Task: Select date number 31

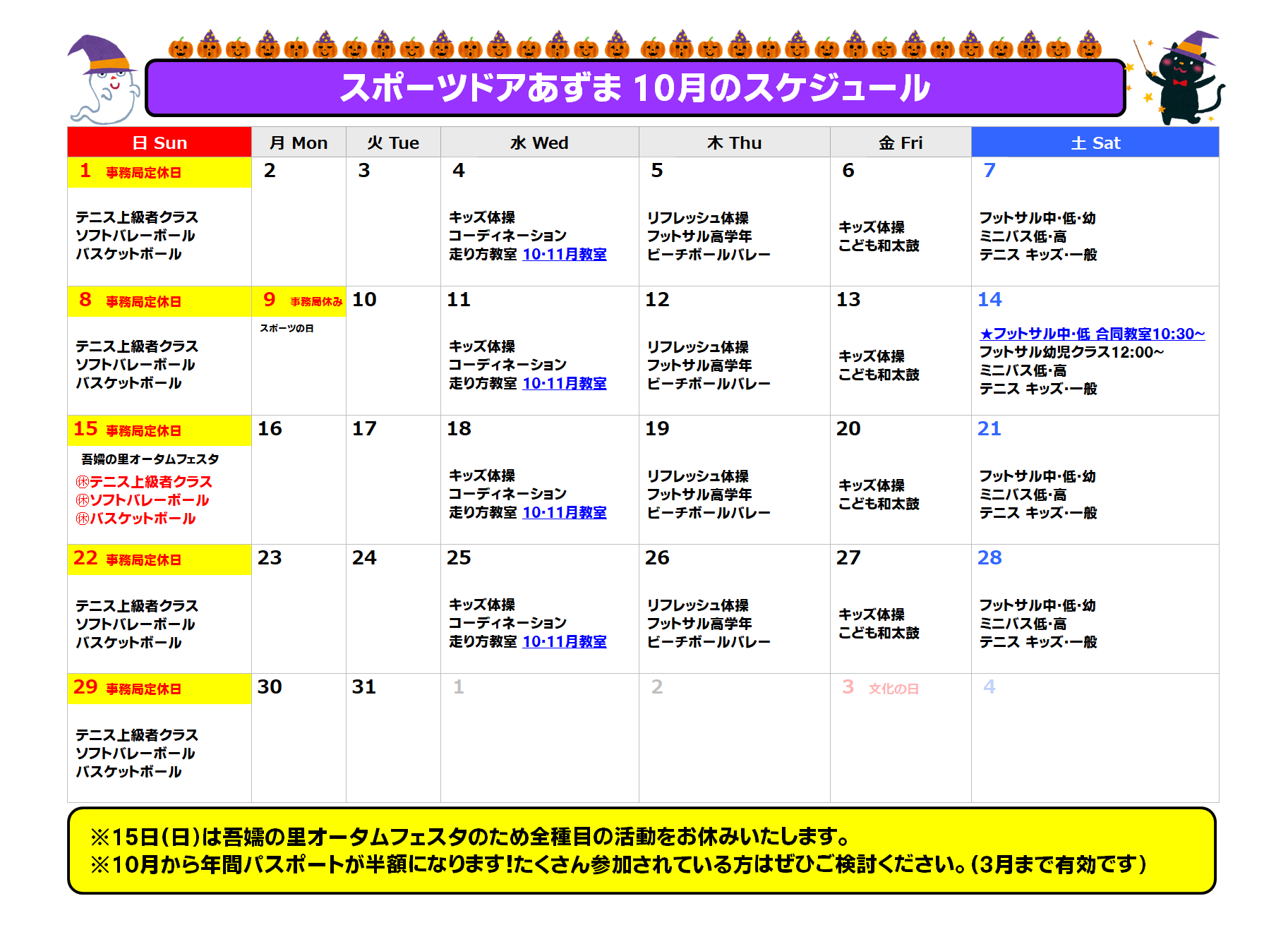Action: (364, 686)
